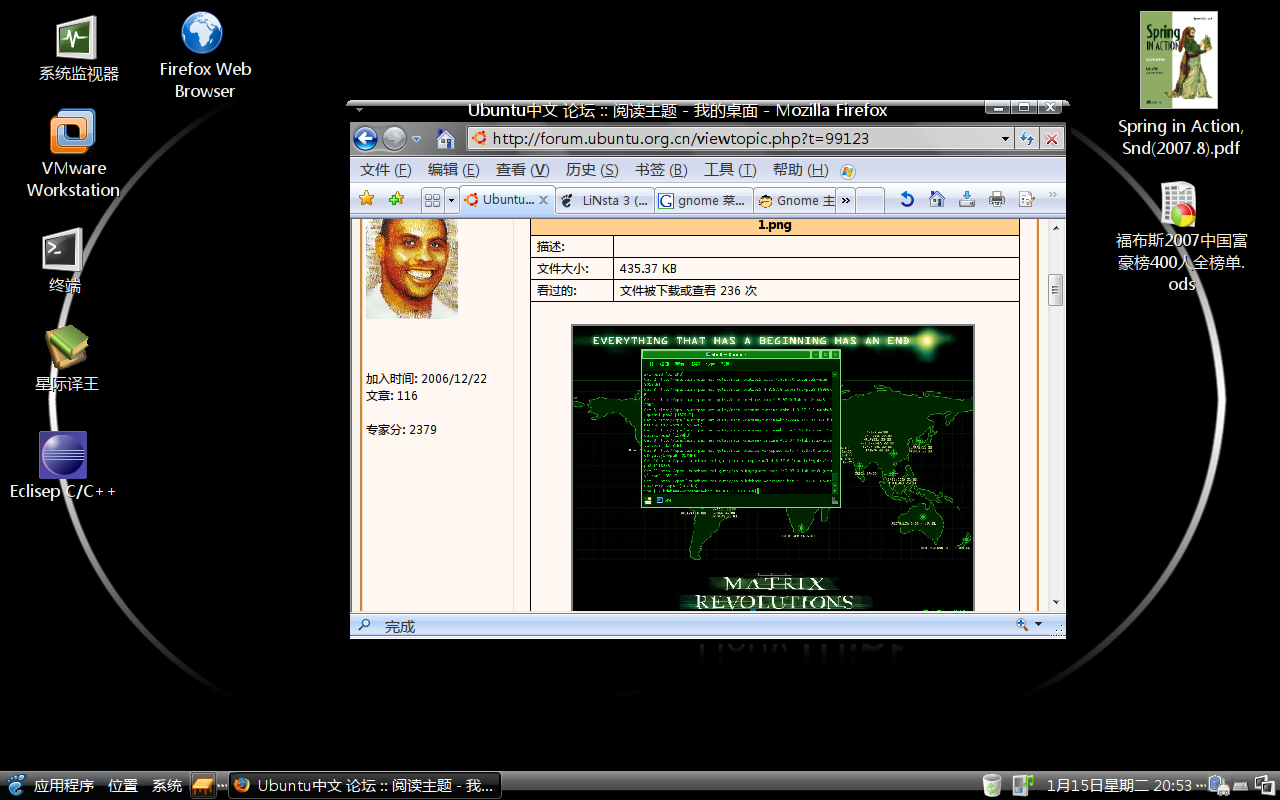
Task: Open the Spring in Action PDF desktop file
Action: pyautogui.click(x=1180, y=84)
